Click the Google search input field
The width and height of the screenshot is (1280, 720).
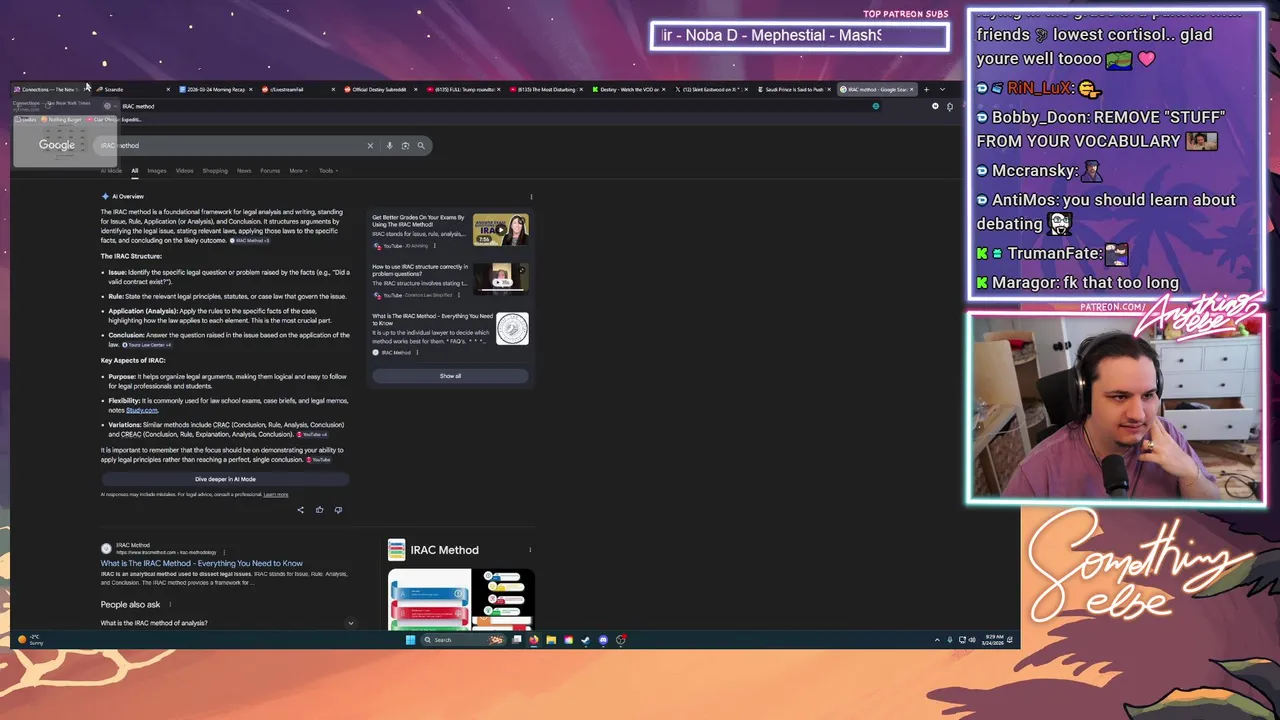[x=232, y=146]
